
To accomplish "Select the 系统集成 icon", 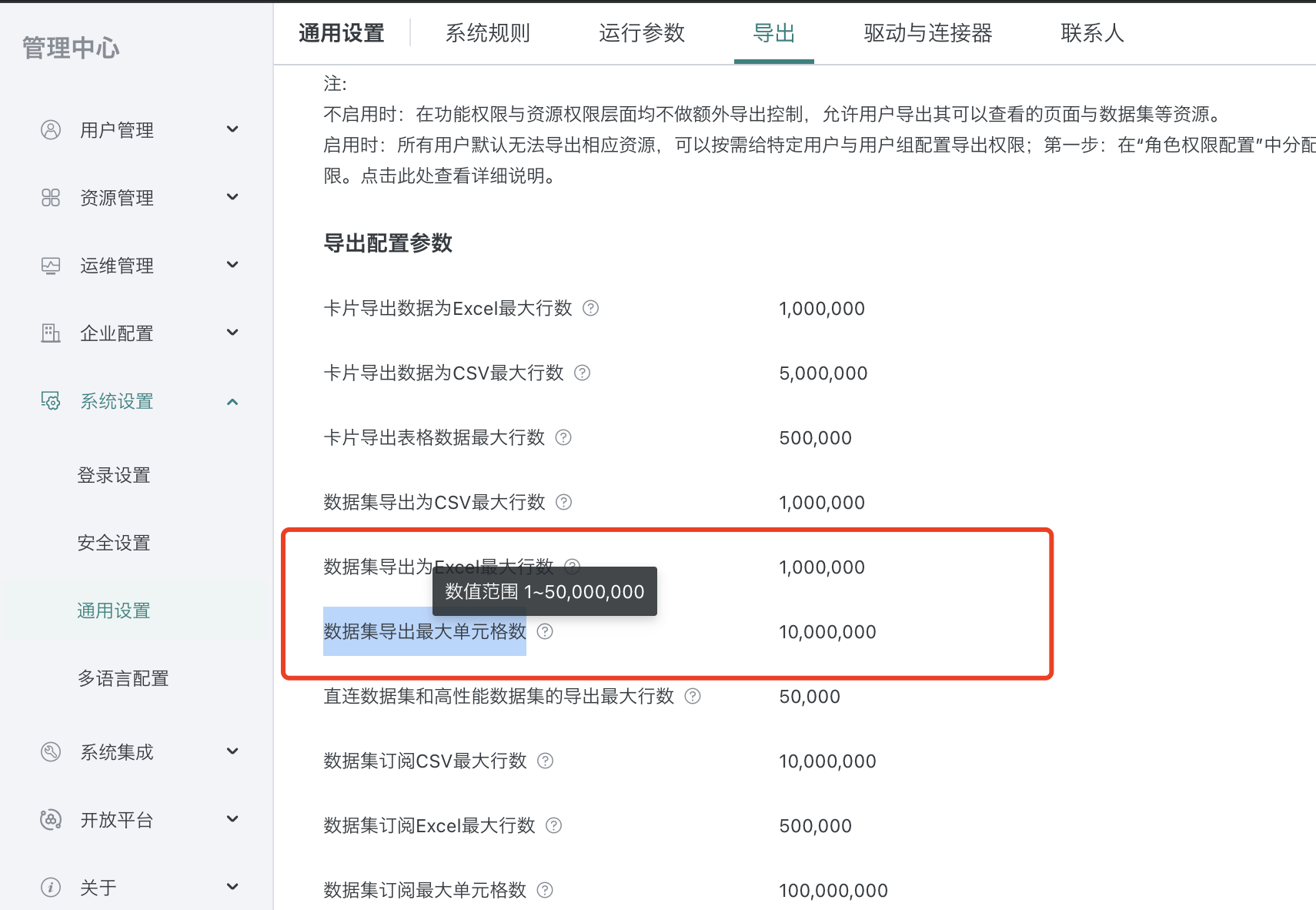I will 51,751.
